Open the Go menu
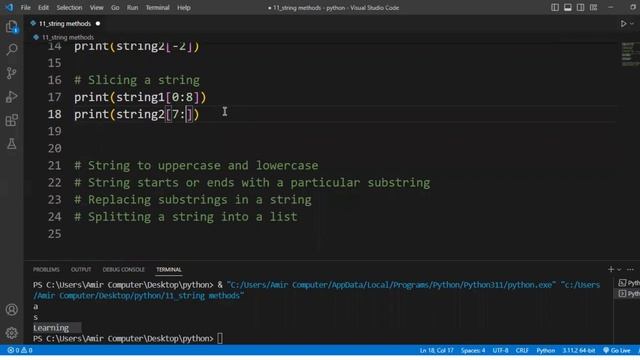Image resolution: width=640 pixels, height=360 pixels. [x=115, y=7]
